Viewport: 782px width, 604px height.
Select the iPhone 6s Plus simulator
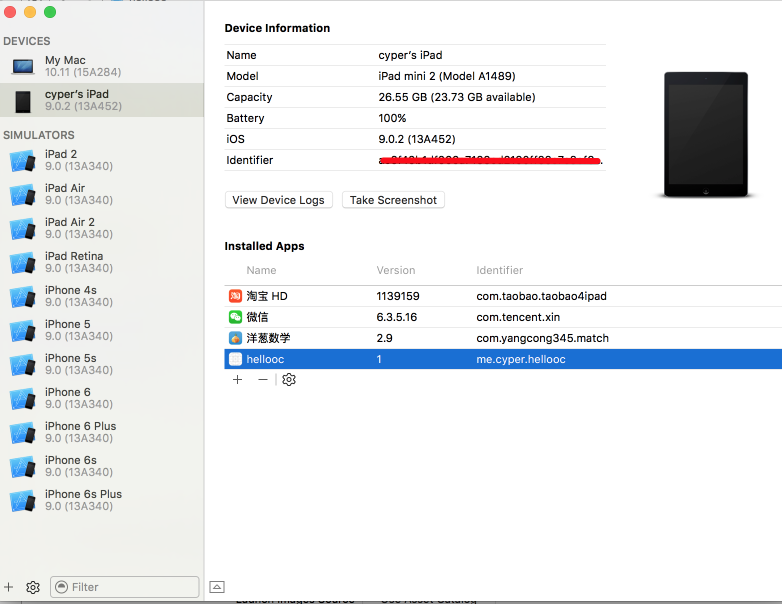tap(83, 500)
